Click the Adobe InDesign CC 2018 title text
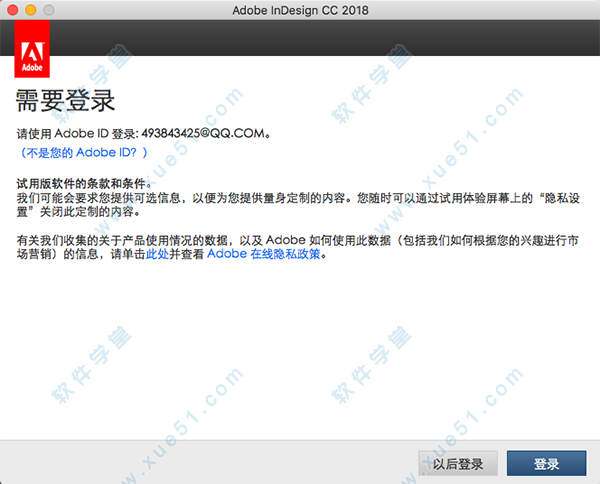This screenshot has width=600, height=484. pos(300,10)
